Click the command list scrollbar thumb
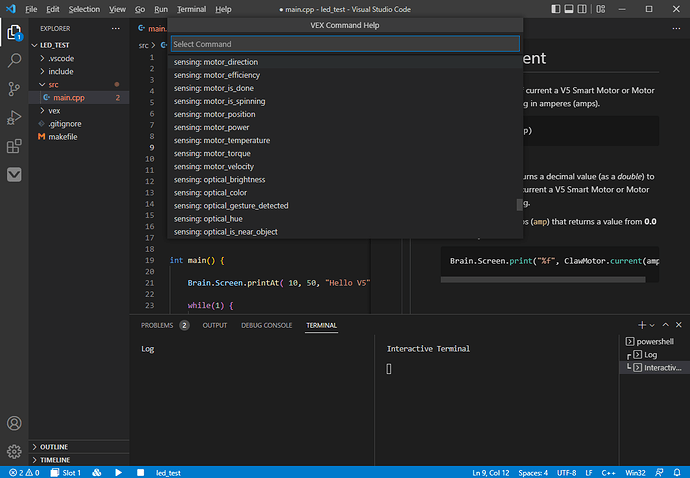 point(518,205)
